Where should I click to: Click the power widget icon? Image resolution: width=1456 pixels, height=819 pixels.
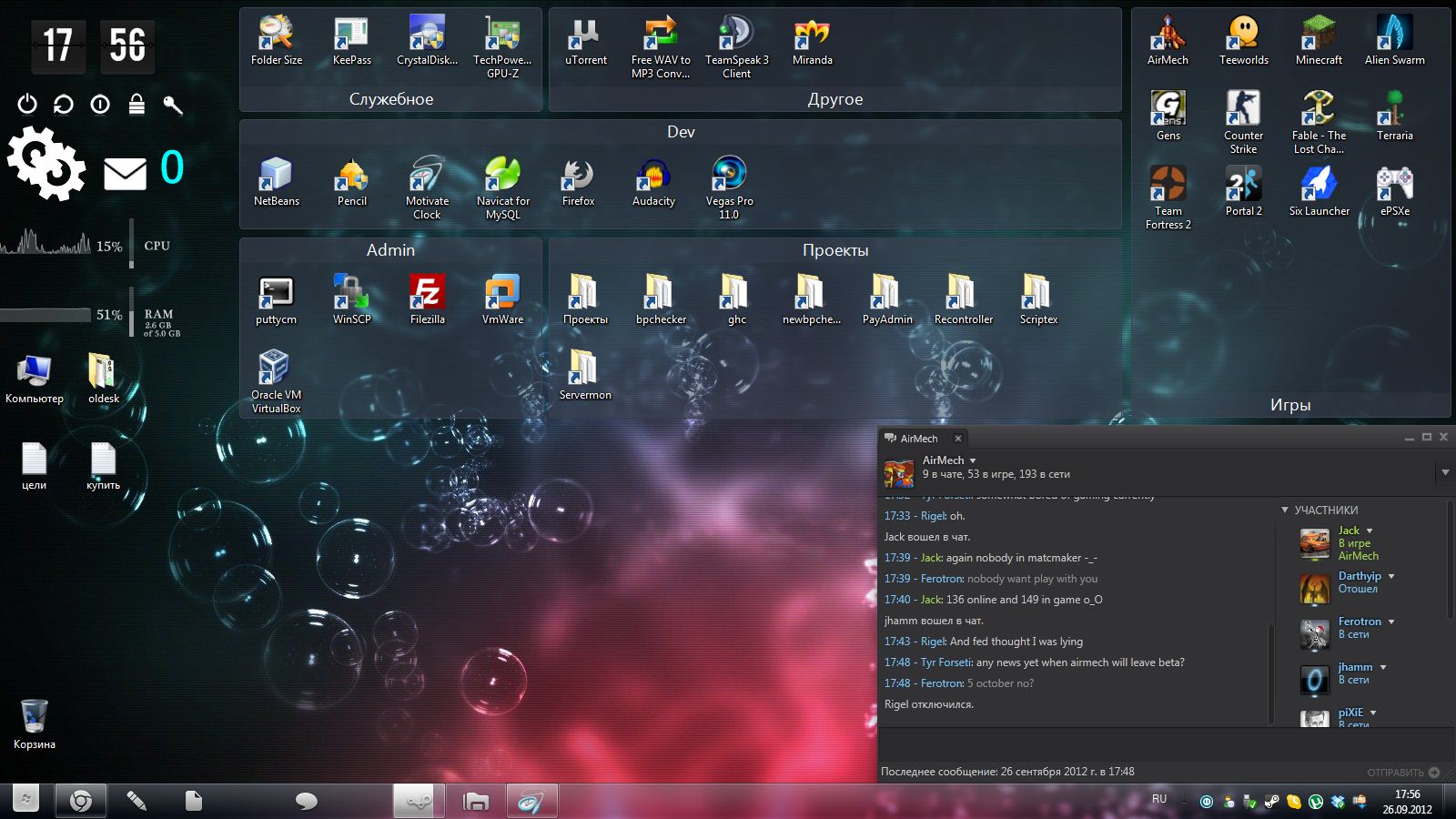pos(27,104)
